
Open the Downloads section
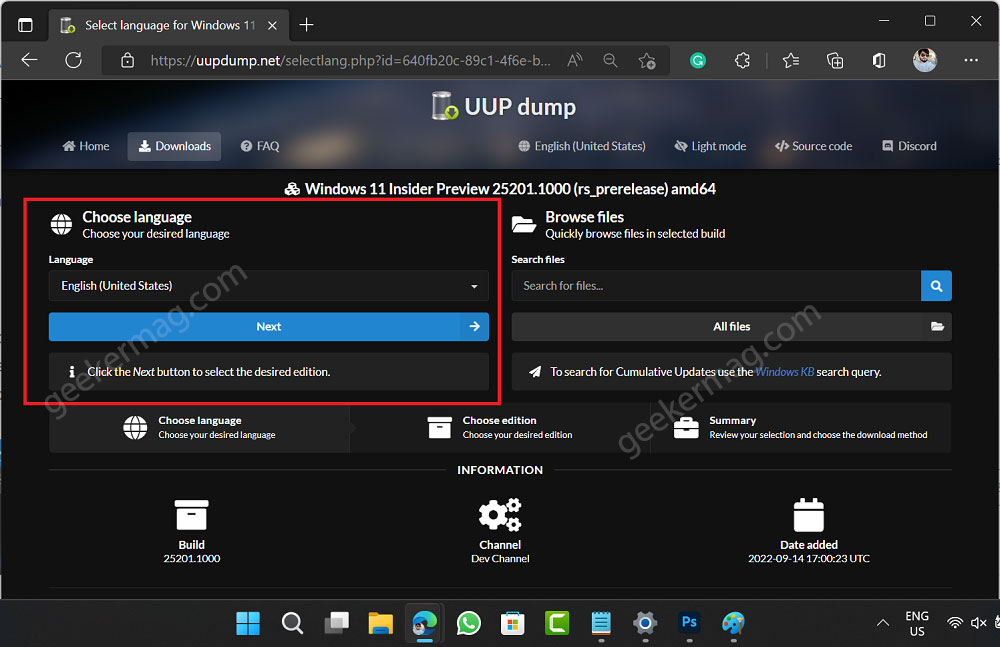coord(174,146)
